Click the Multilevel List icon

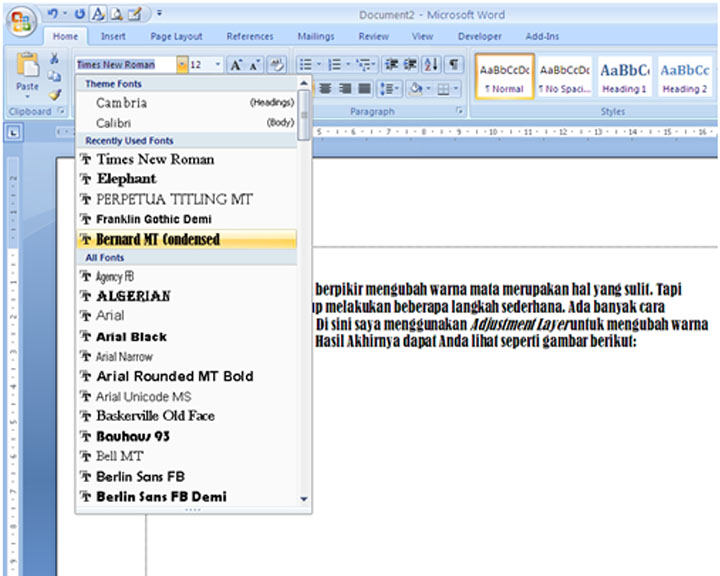[363, 65]
